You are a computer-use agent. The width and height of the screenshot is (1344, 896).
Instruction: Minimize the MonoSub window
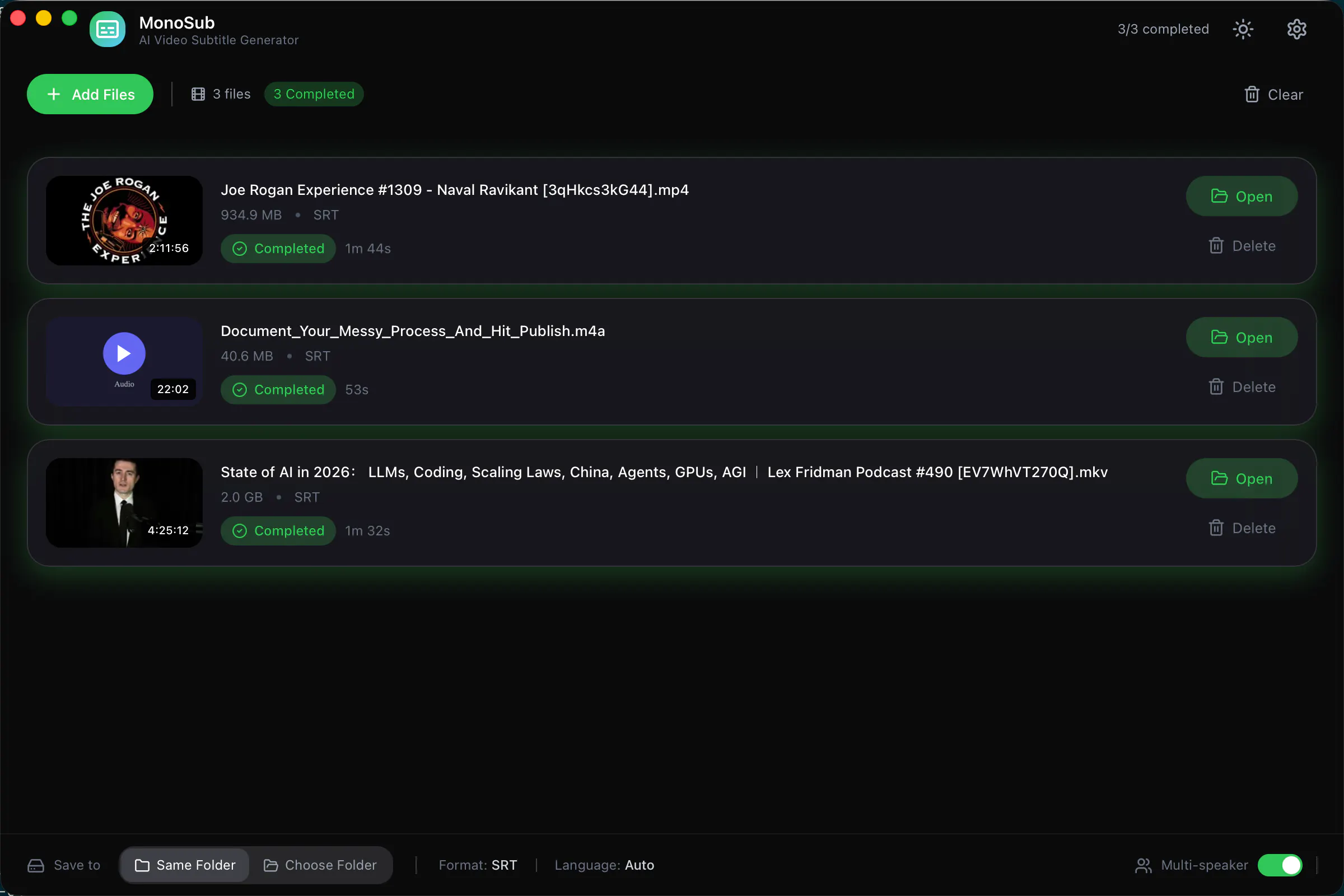click(44, 18)
